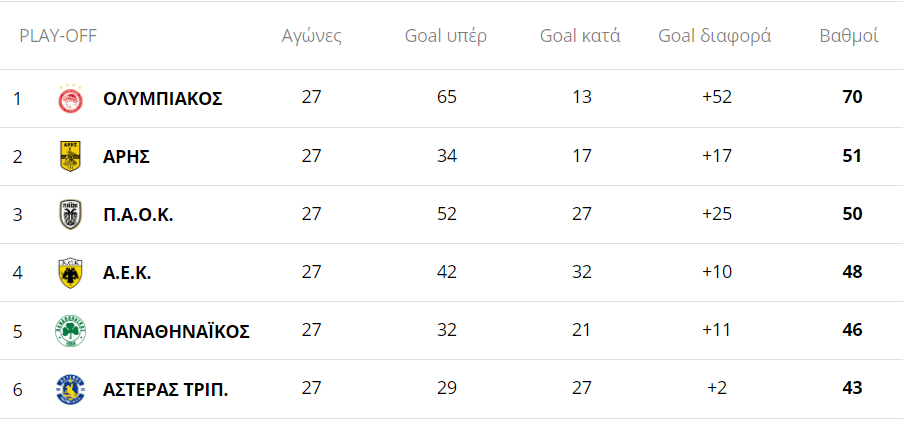Sort by the Αγώνες column header
Viewport: 903px width, 429px height.
(312, 36)
